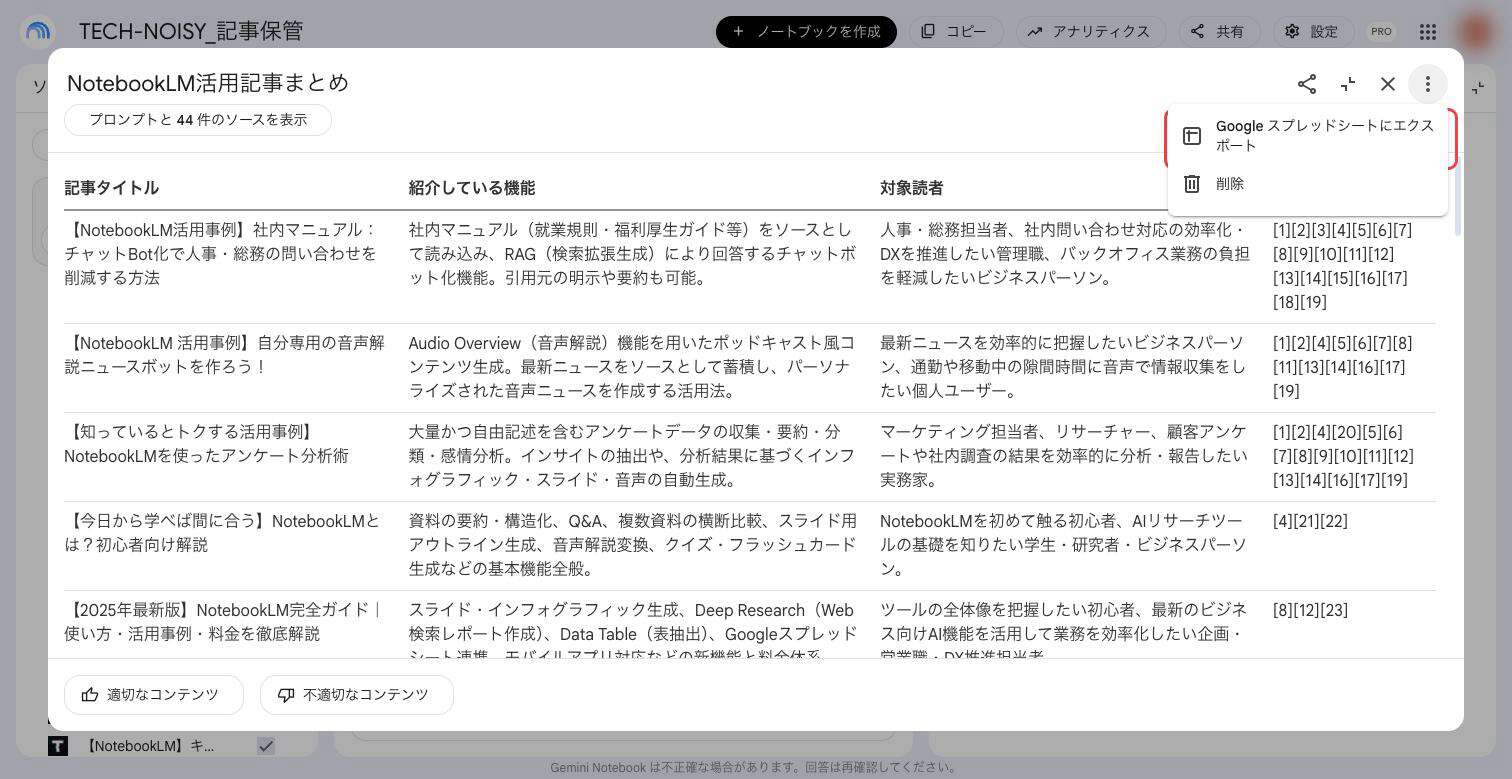This screenshot has height=779, width=1512.
Task: Click the 2025年最新版 NotebookLM完全ガイド title cell
Action: tap(225, 622)
